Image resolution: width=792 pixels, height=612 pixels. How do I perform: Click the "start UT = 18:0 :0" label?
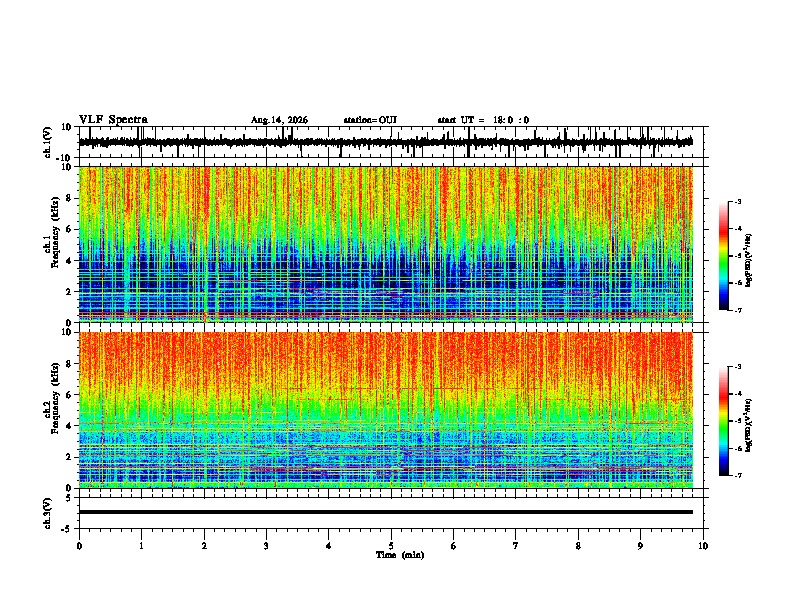483,120
